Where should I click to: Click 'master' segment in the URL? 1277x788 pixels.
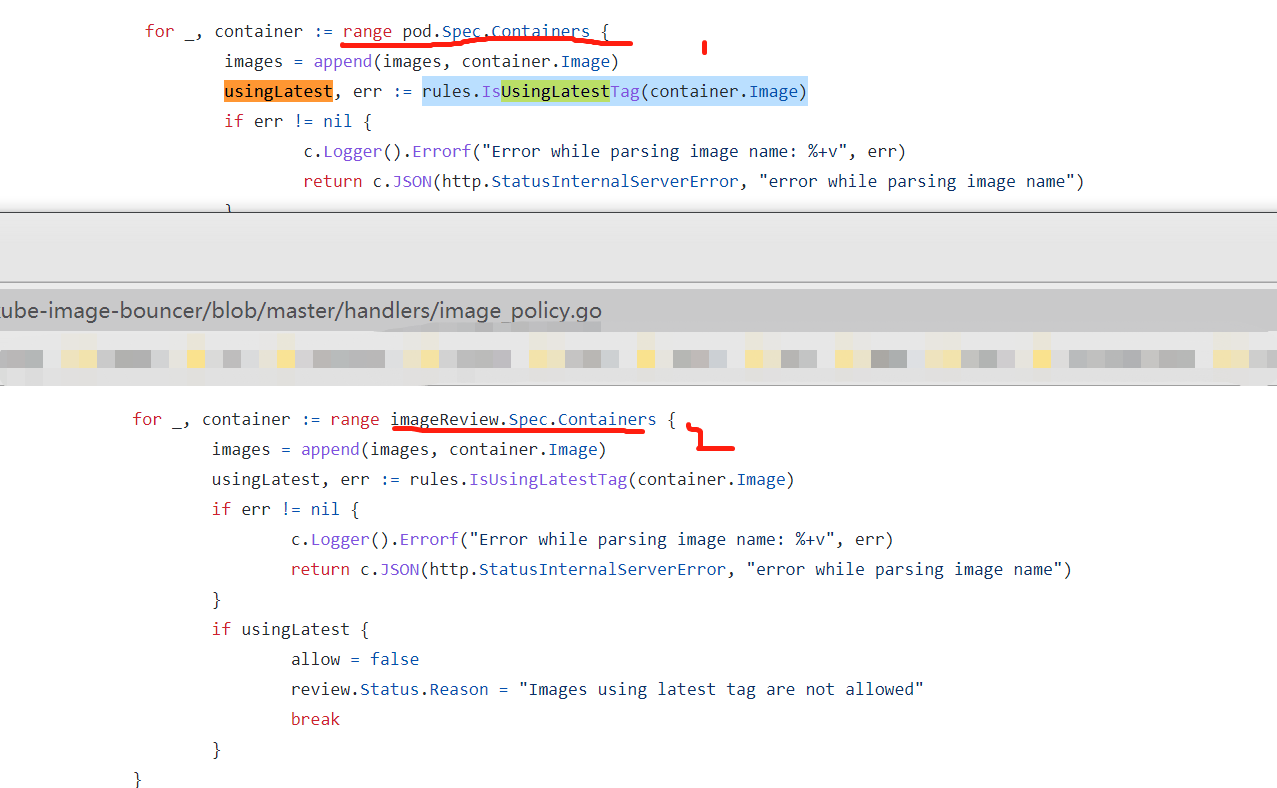coord(304,311)
